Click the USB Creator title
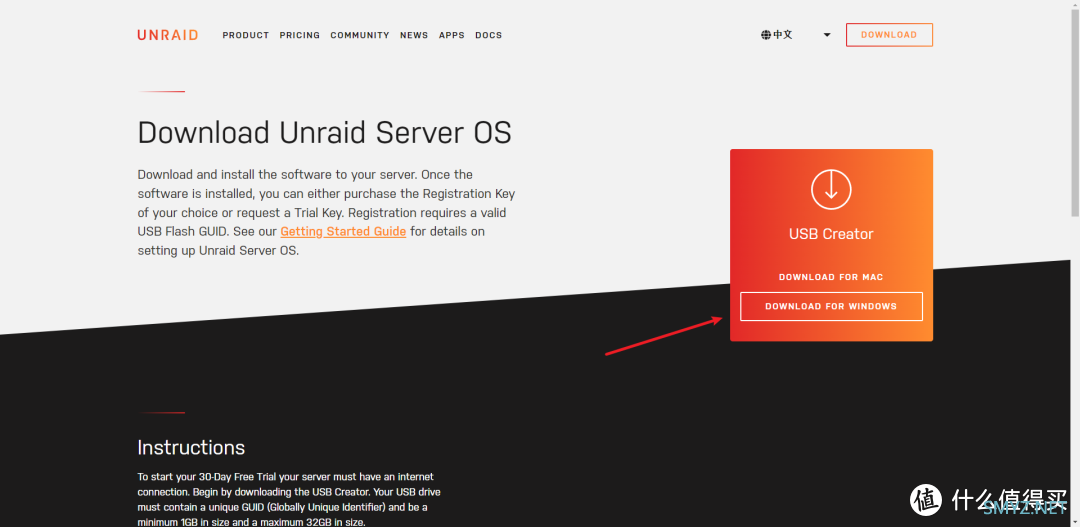The height and width of the screenshot is (527, 1080). click(831, 234)
